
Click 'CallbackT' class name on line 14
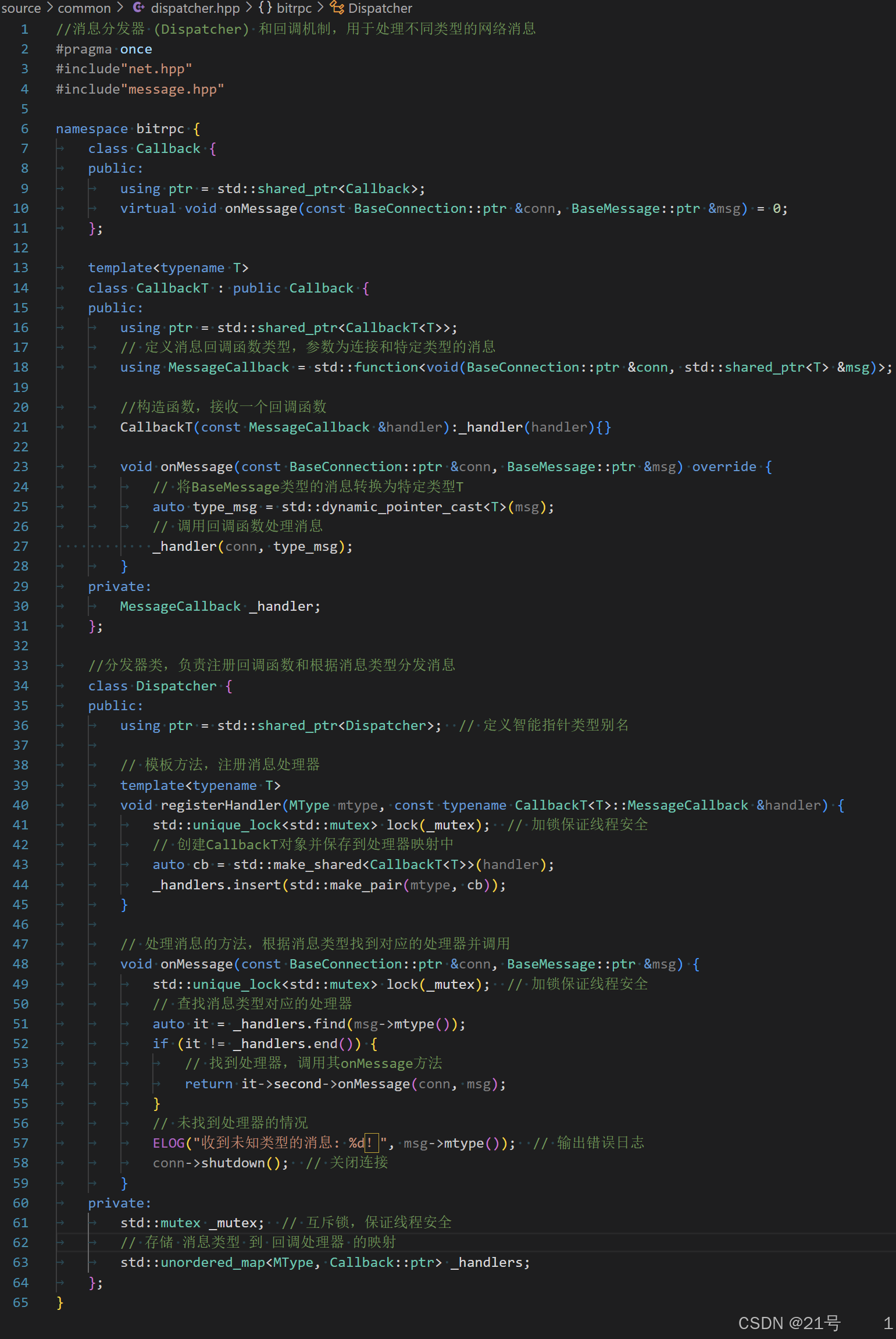tap(172, 288)
